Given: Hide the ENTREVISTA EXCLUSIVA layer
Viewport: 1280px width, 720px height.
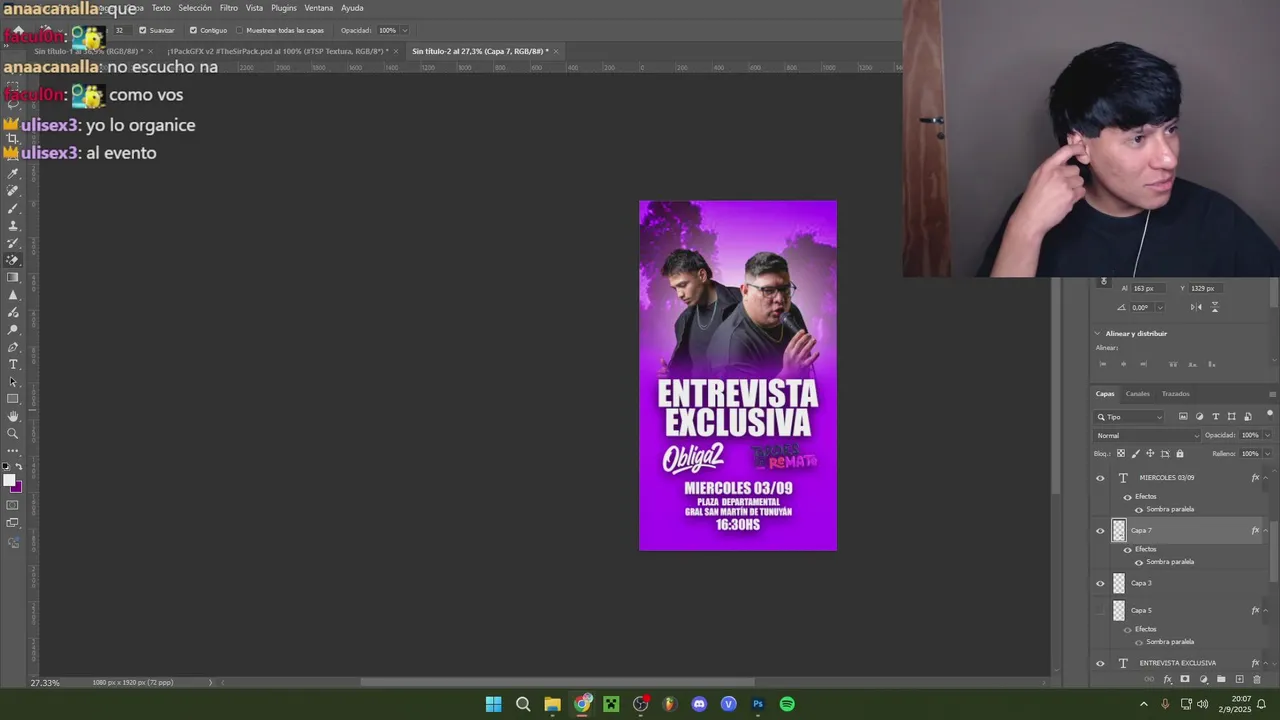Looking at the screenshot, I should coord(1100,663).
